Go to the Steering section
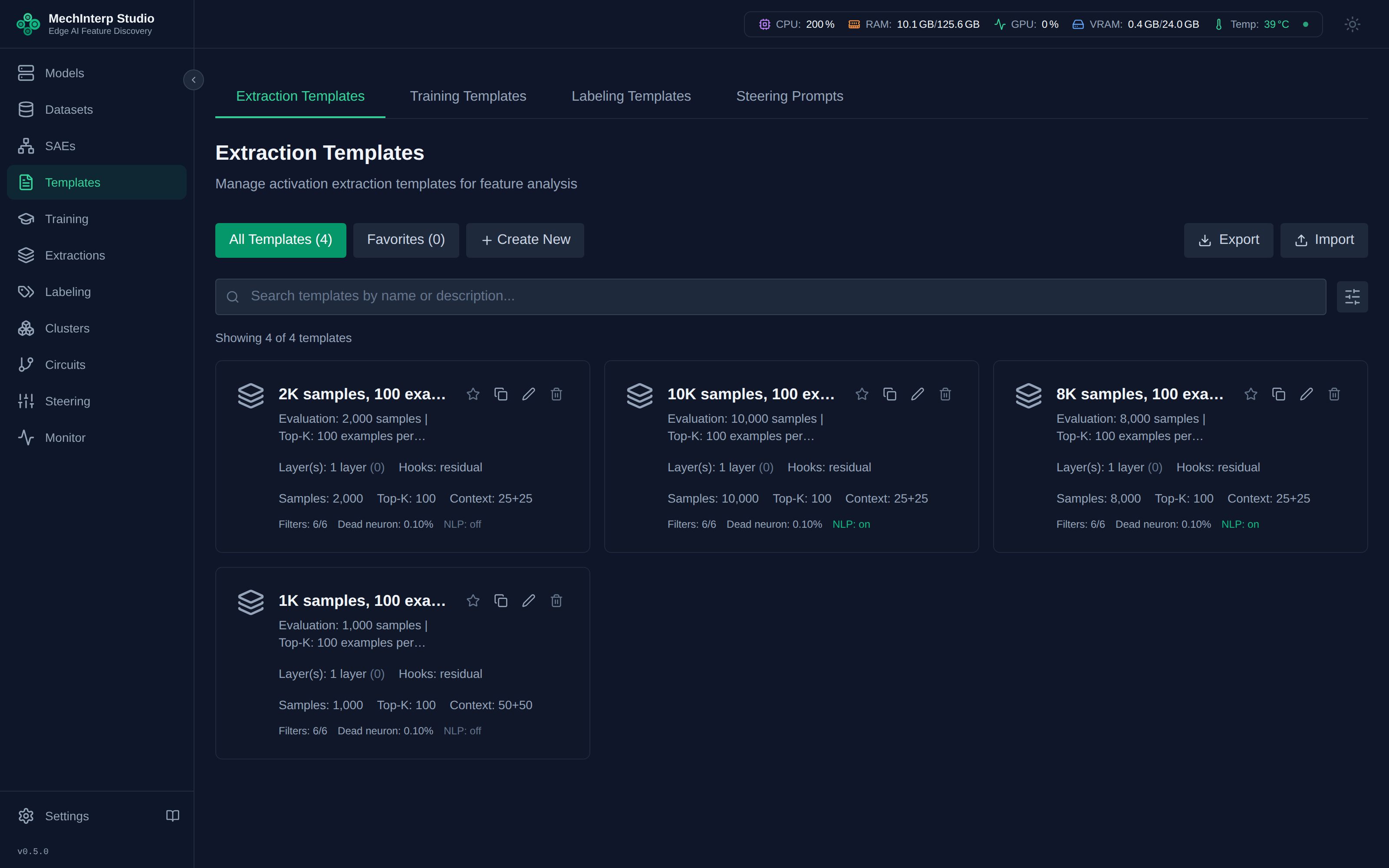Screen dimensions: 1389x868 click(x=96, y=401)
